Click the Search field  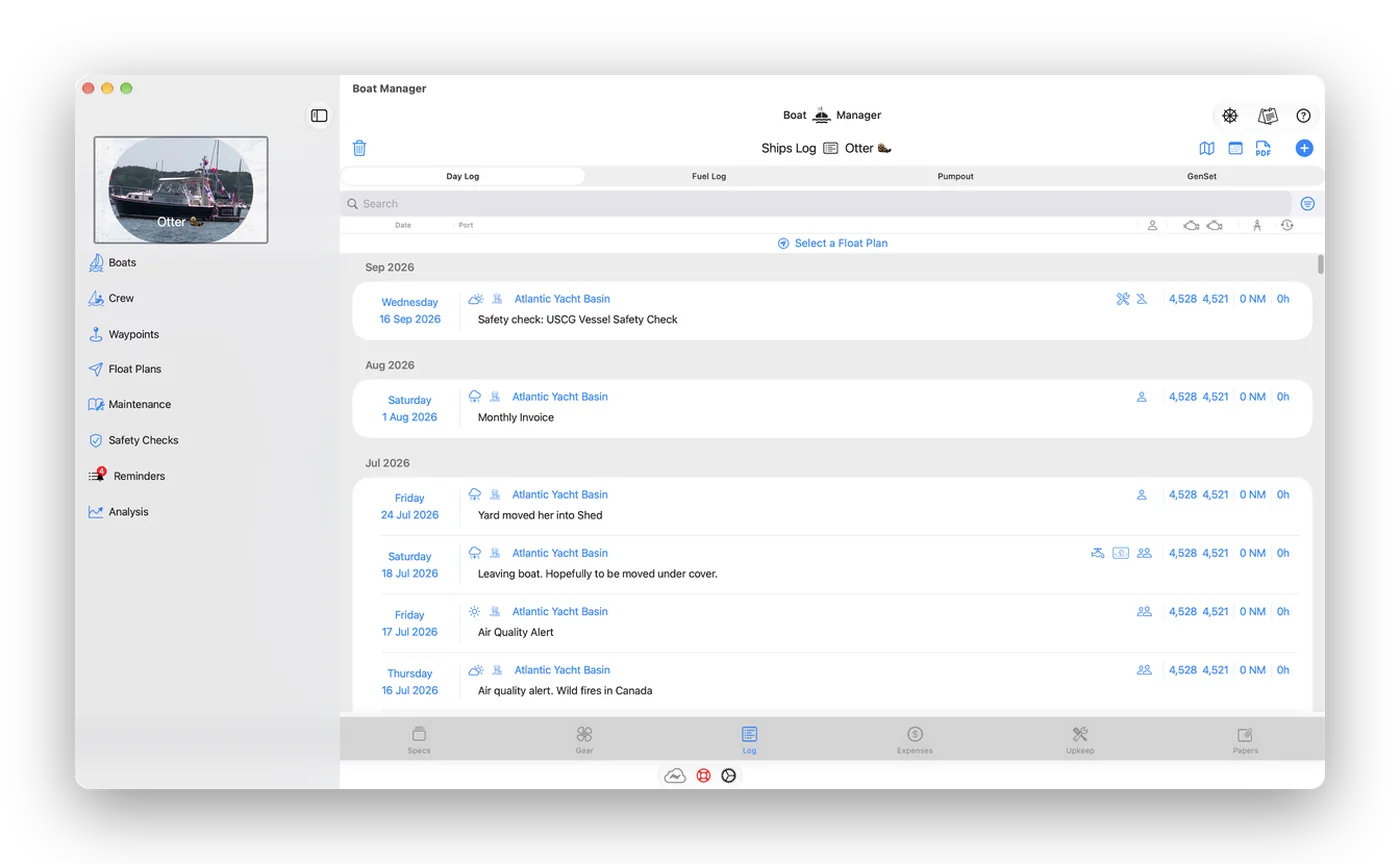coord(815,204)
